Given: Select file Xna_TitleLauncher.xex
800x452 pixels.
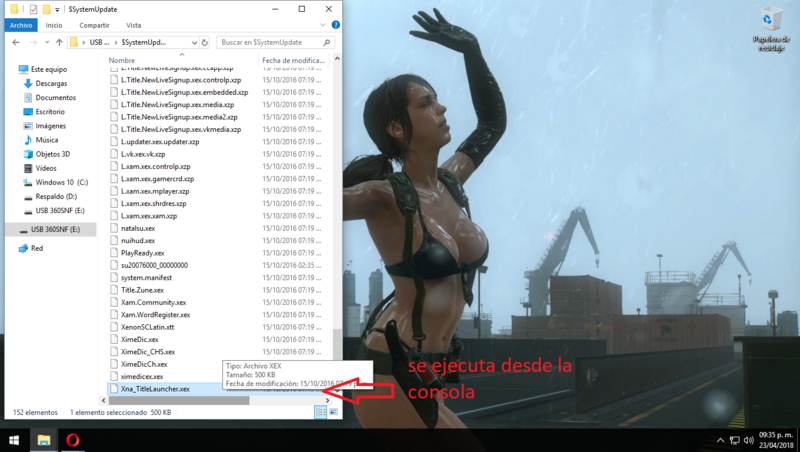Looking at the screenshot, I should 155,389.
